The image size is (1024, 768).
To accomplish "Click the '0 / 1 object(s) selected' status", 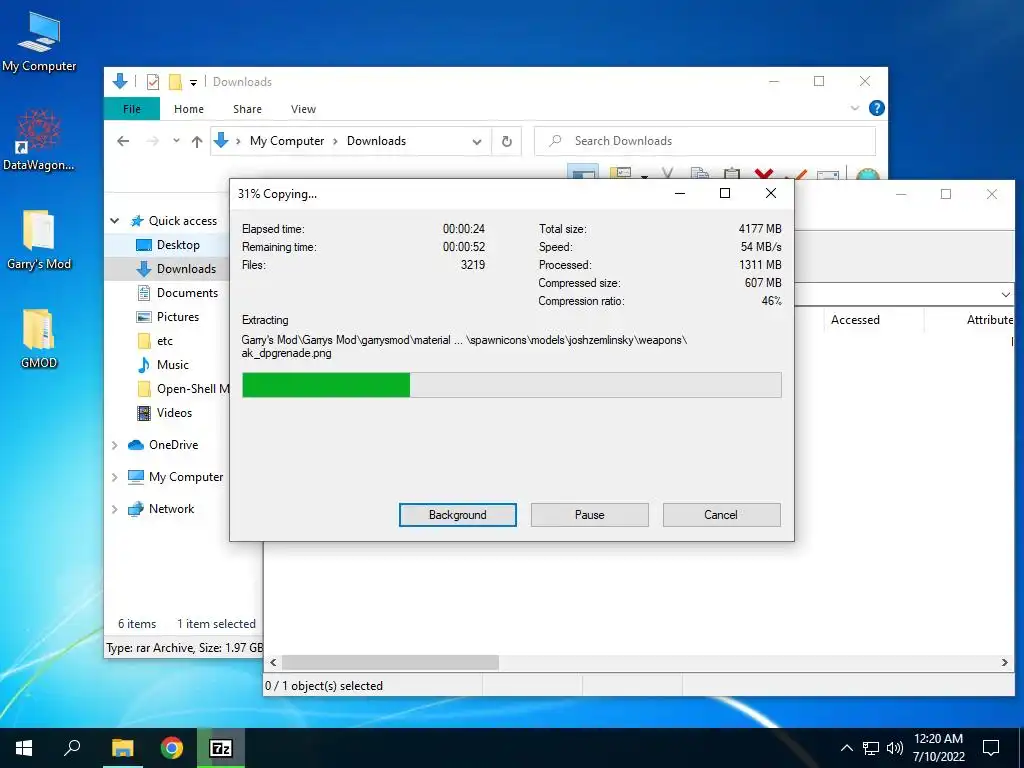I will tap(324, 686).
